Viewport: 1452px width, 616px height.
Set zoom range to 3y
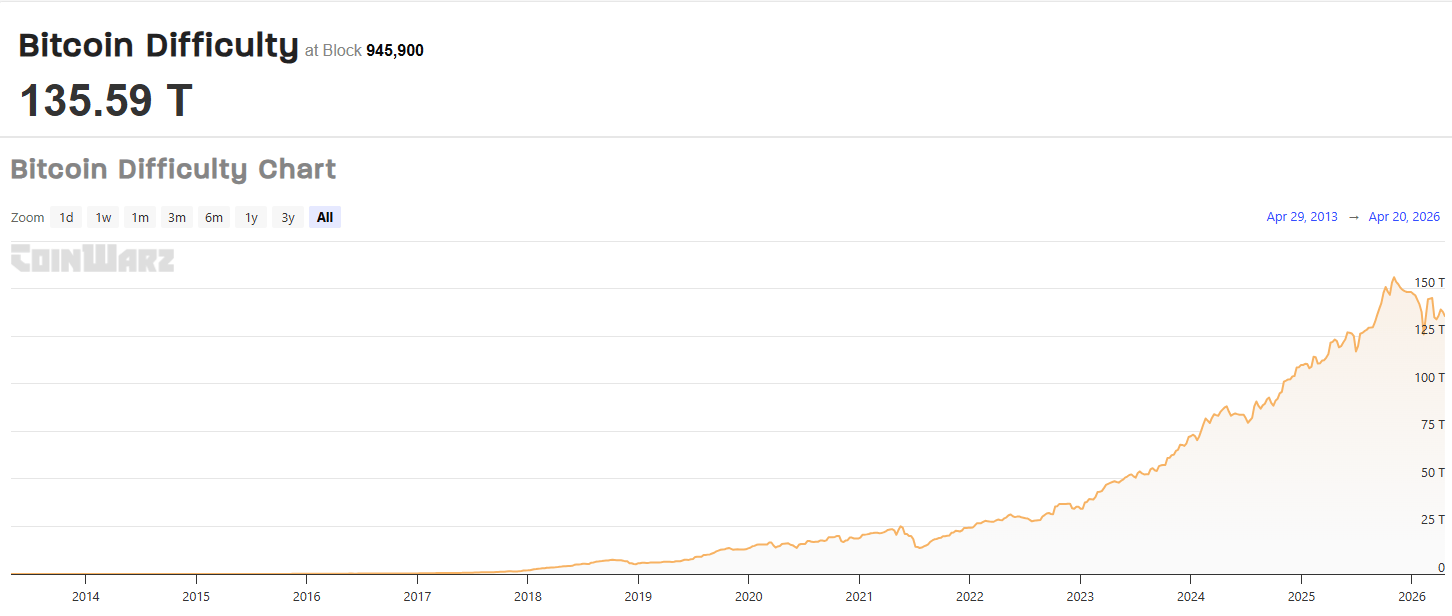tap(288, 217)
